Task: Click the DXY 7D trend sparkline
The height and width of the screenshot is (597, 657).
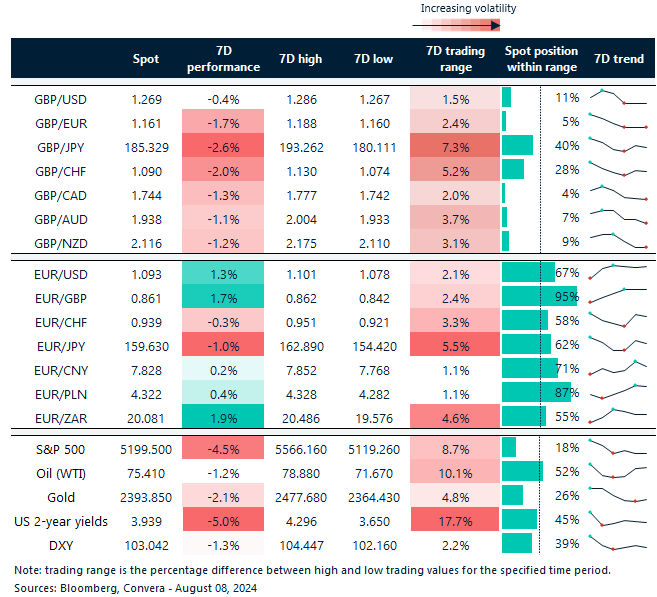Action: pyautogui.click(x=618, y=543)
